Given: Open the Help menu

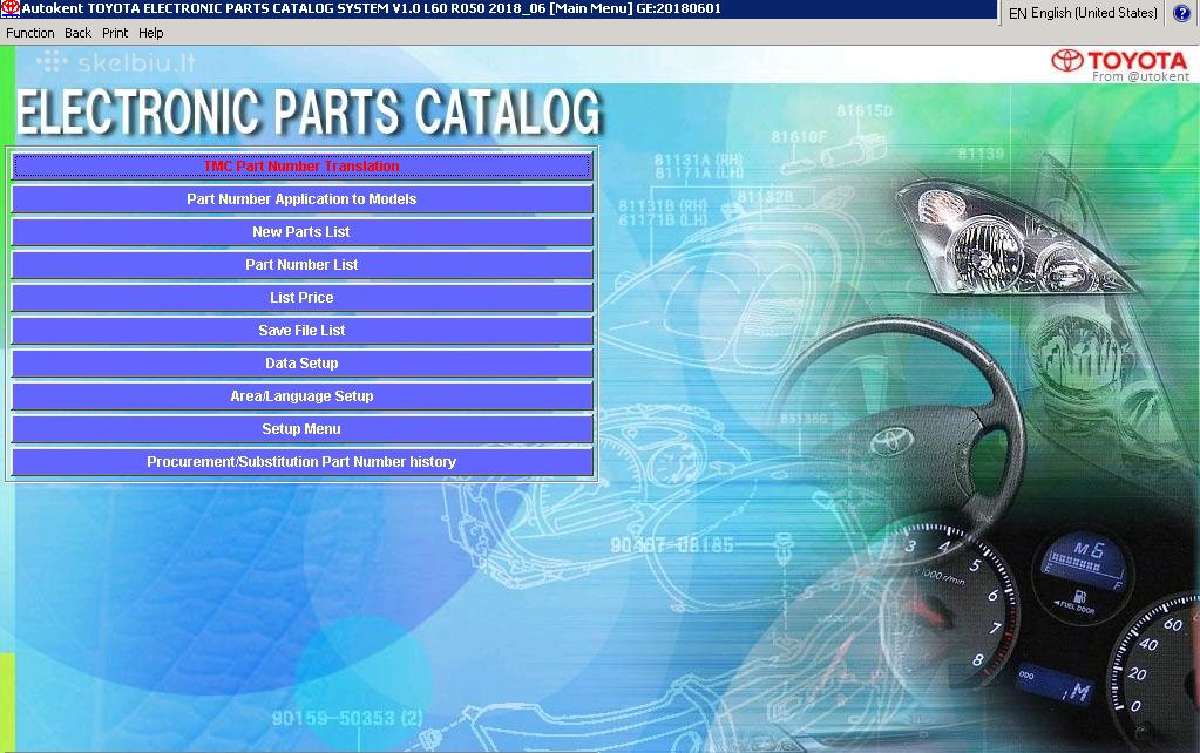Looking at the screenshot, I should (x=151, y=33).
